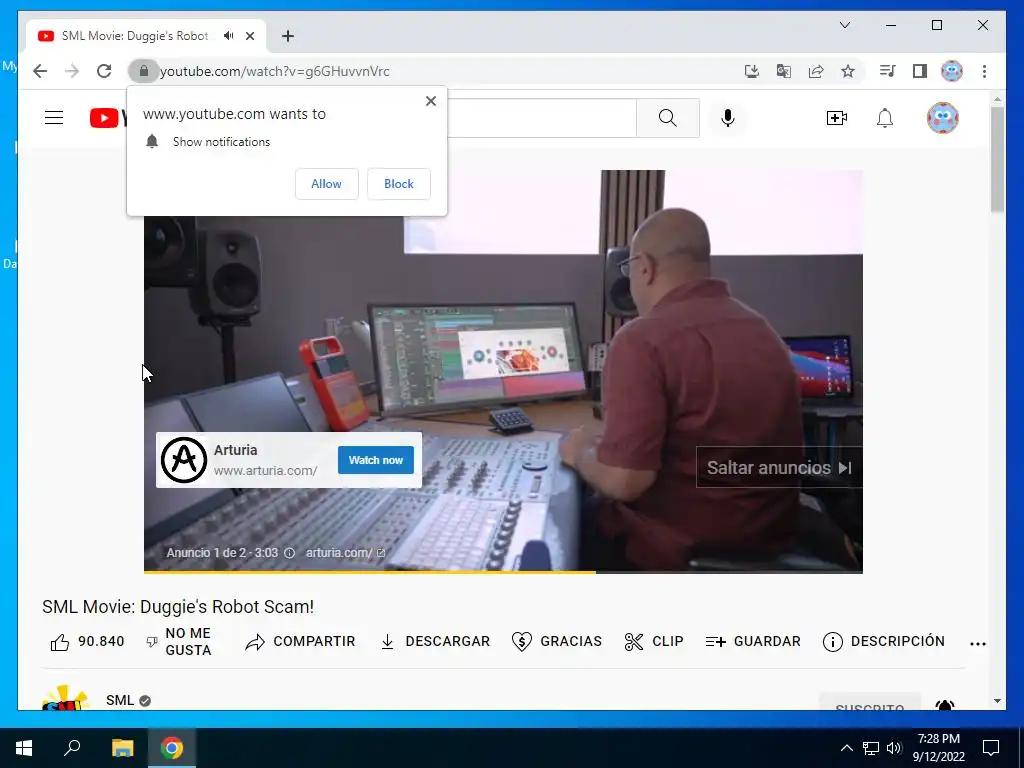Open the Windows action center
Viewport: 1024px width, 768px height.
[x=991, y=748]
